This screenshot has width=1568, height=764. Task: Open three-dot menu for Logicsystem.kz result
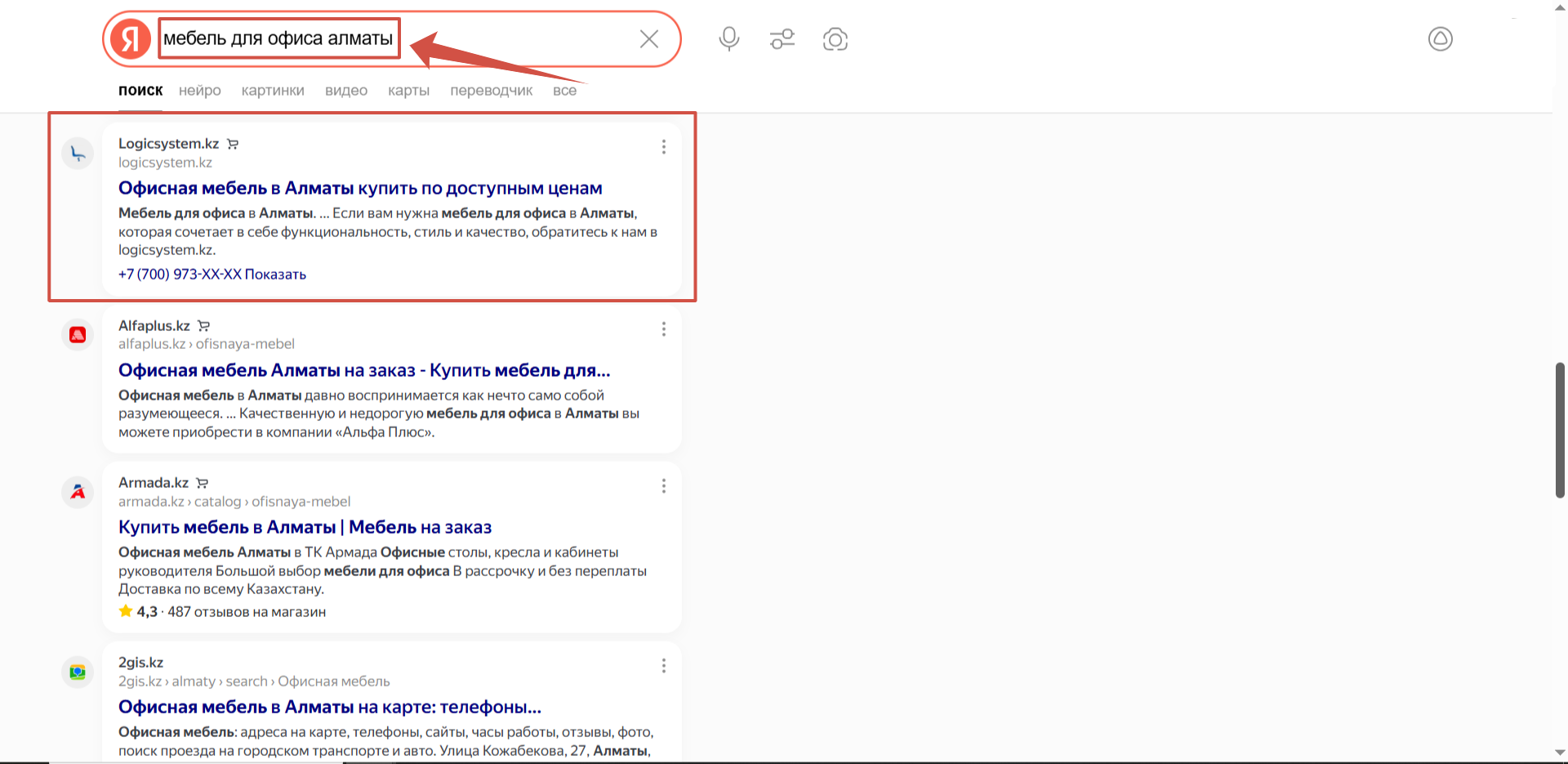[663, 146]
